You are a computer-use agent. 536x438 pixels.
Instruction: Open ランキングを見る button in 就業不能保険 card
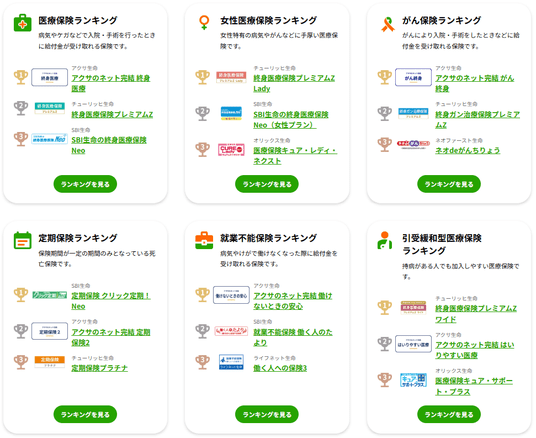pos(267,414)
